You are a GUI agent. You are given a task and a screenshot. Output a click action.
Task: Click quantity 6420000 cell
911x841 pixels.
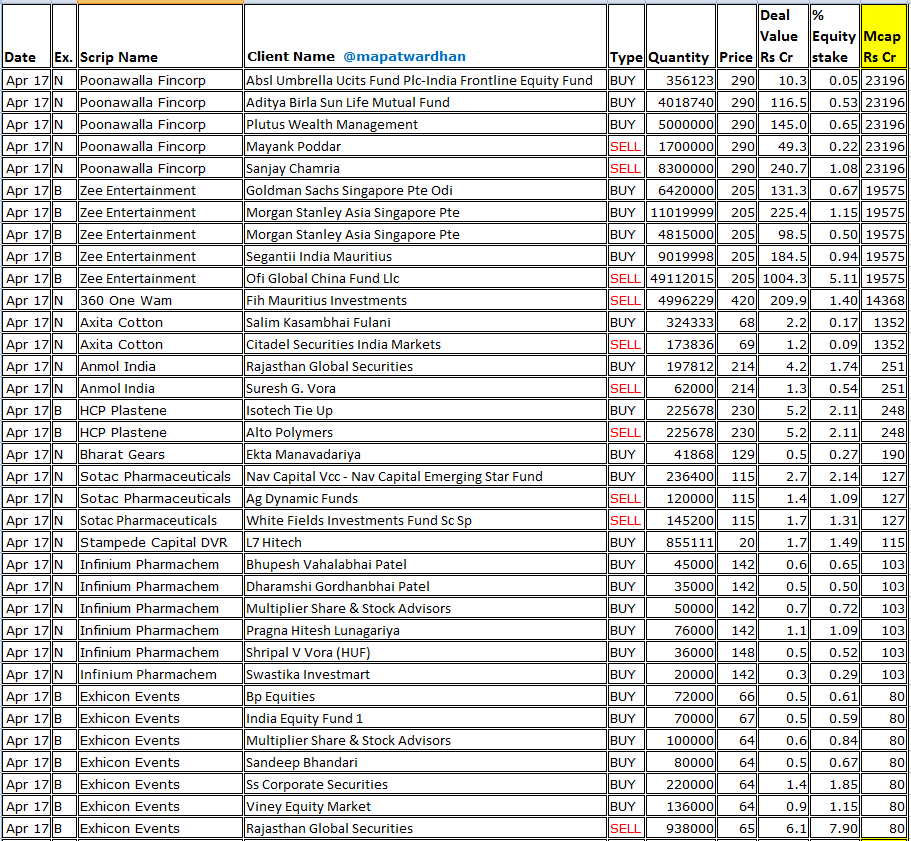(680, 191)
